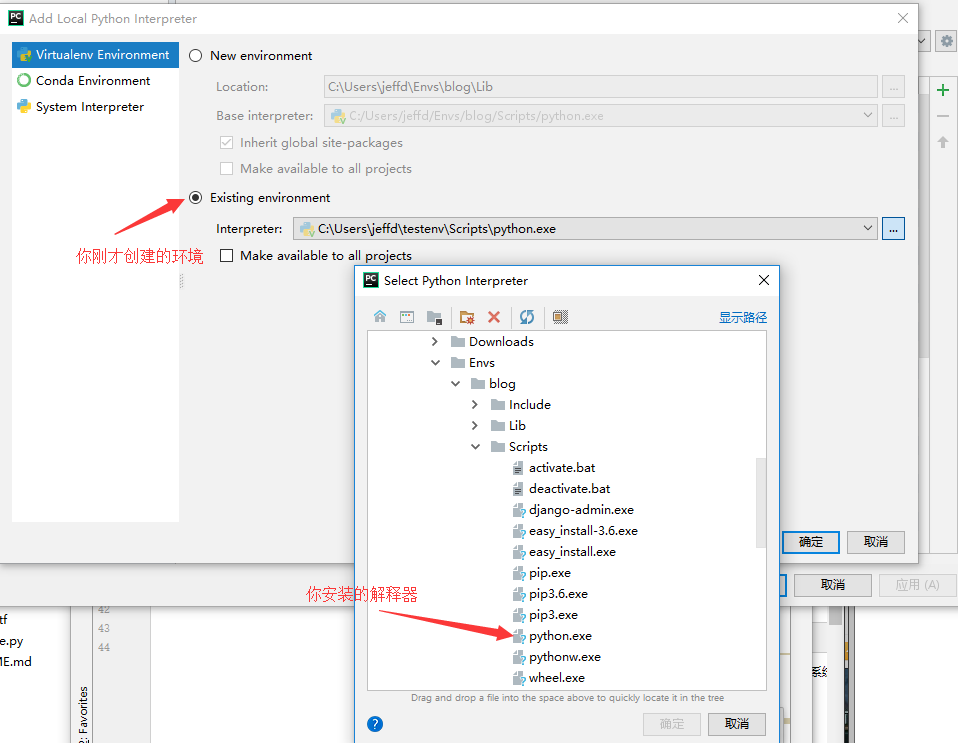Expand the Include folder

475,404
